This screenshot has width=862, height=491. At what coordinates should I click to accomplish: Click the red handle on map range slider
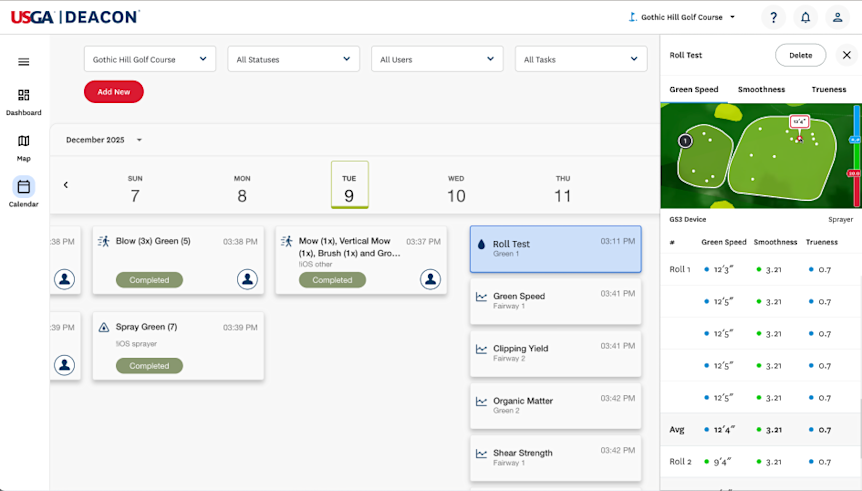854,173
